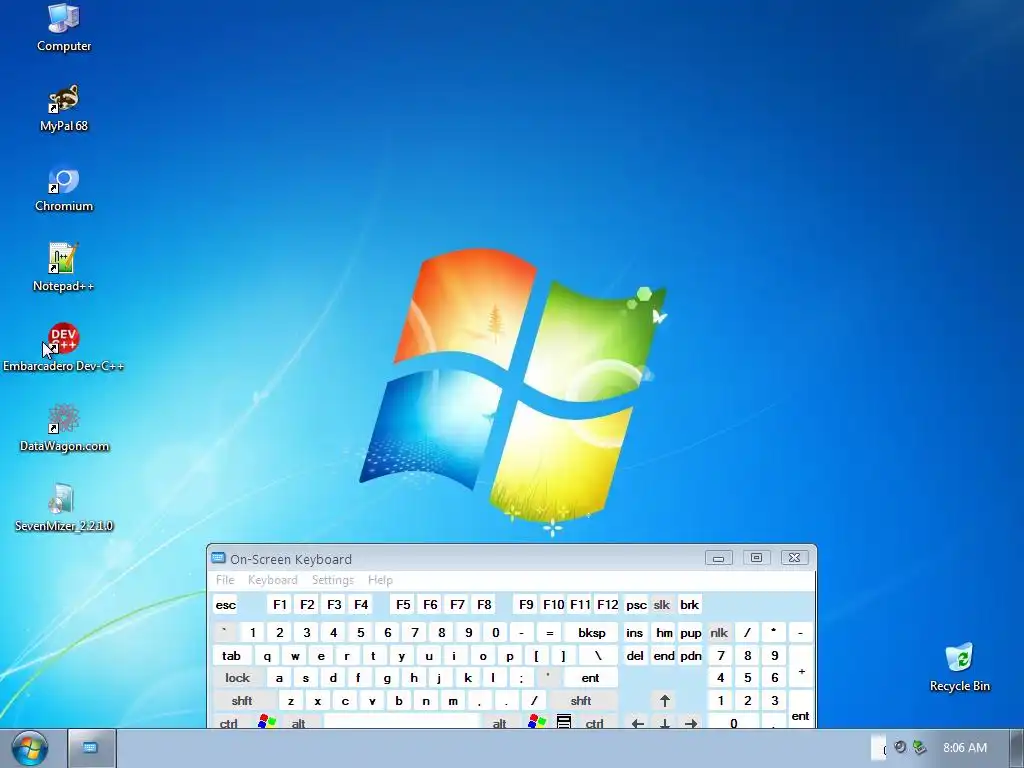Select the Recycle Bin desktop icon
Image resolution: width=1024 pixels, height=768 pixels.
[959, 667]
